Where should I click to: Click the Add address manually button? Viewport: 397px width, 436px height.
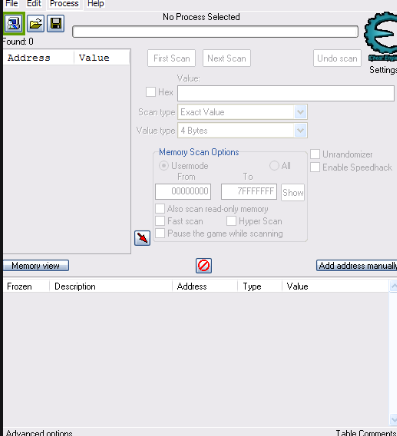tap(357, 266)
